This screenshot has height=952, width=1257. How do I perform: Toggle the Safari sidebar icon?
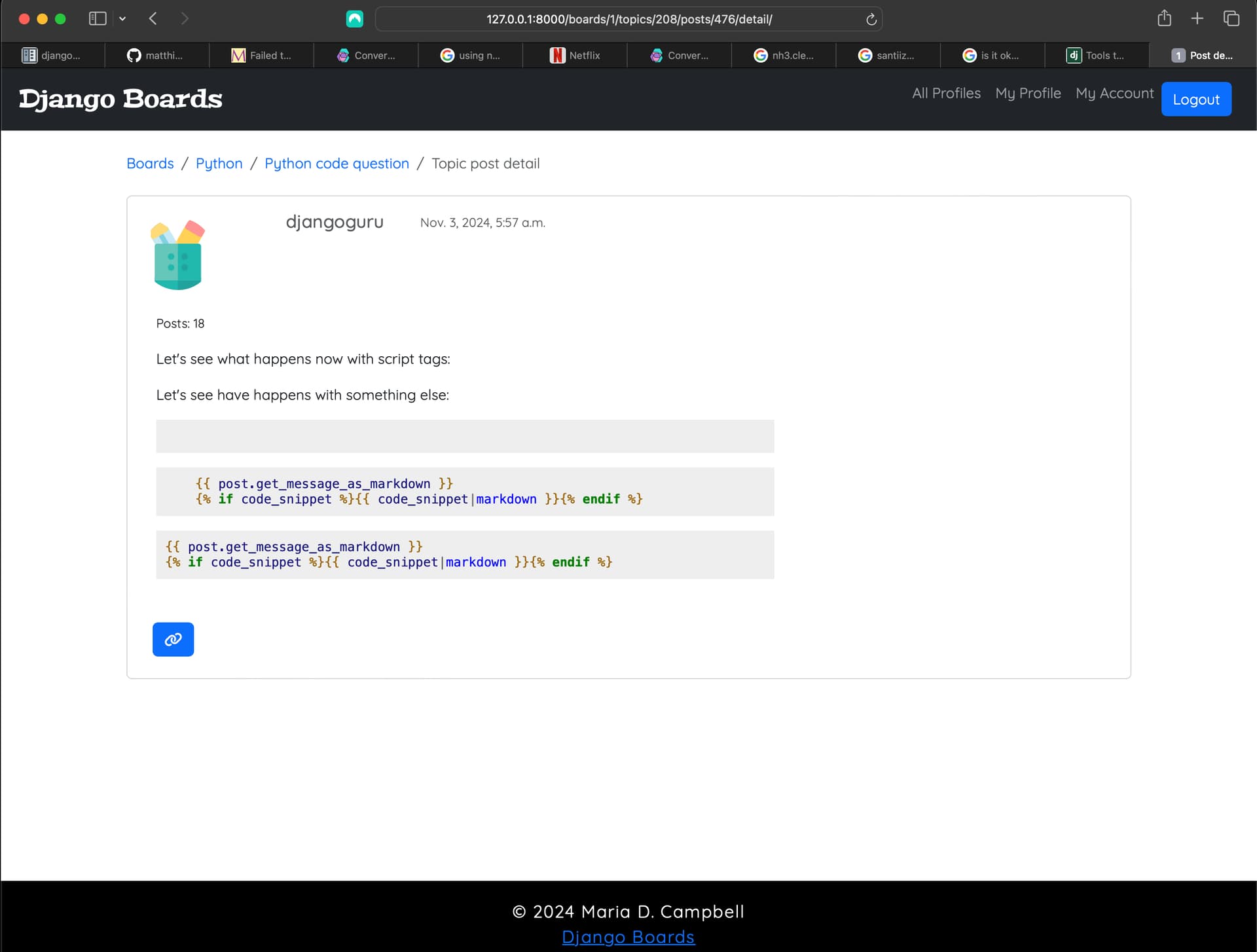click(97, 18)
